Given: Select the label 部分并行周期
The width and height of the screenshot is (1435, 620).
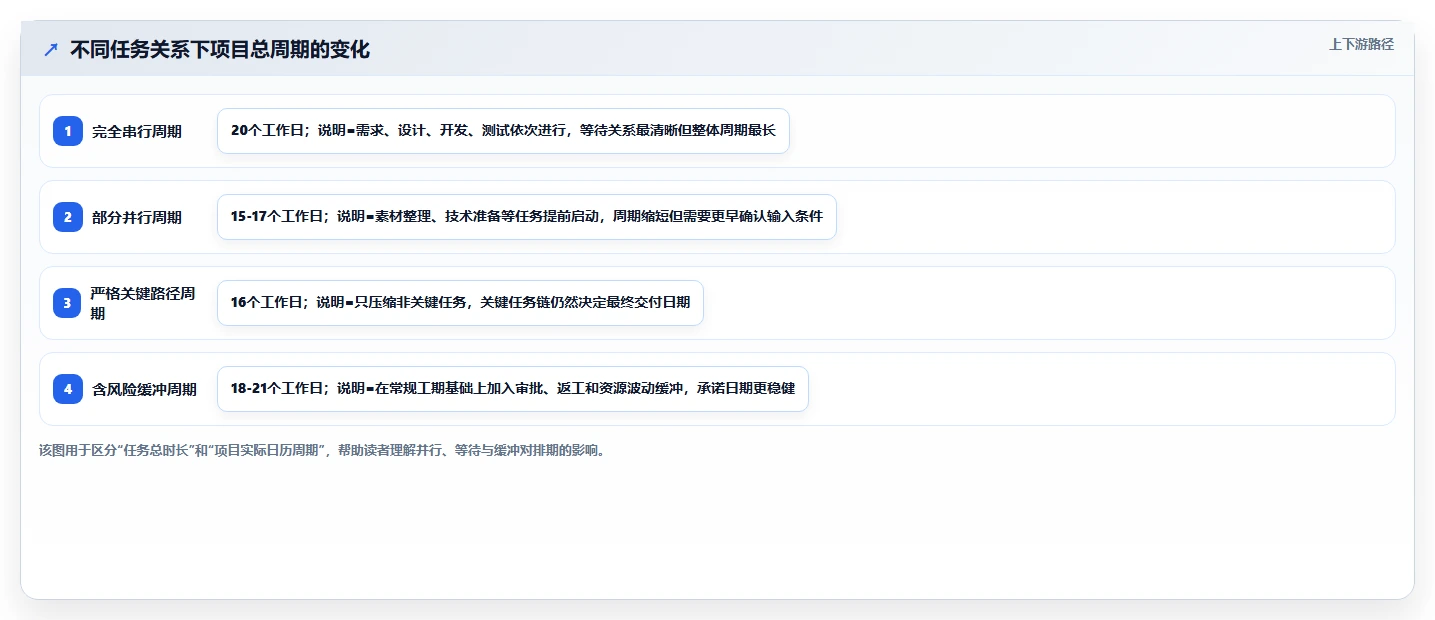Looking at the screenshot, I should (x=137, y=217).
